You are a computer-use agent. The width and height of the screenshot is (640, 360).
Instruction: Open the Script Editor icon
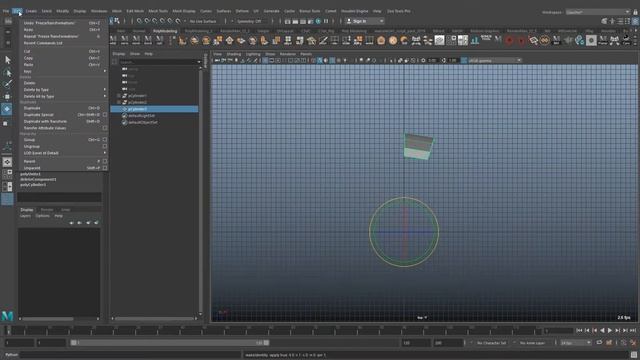(x=634, y=355)
